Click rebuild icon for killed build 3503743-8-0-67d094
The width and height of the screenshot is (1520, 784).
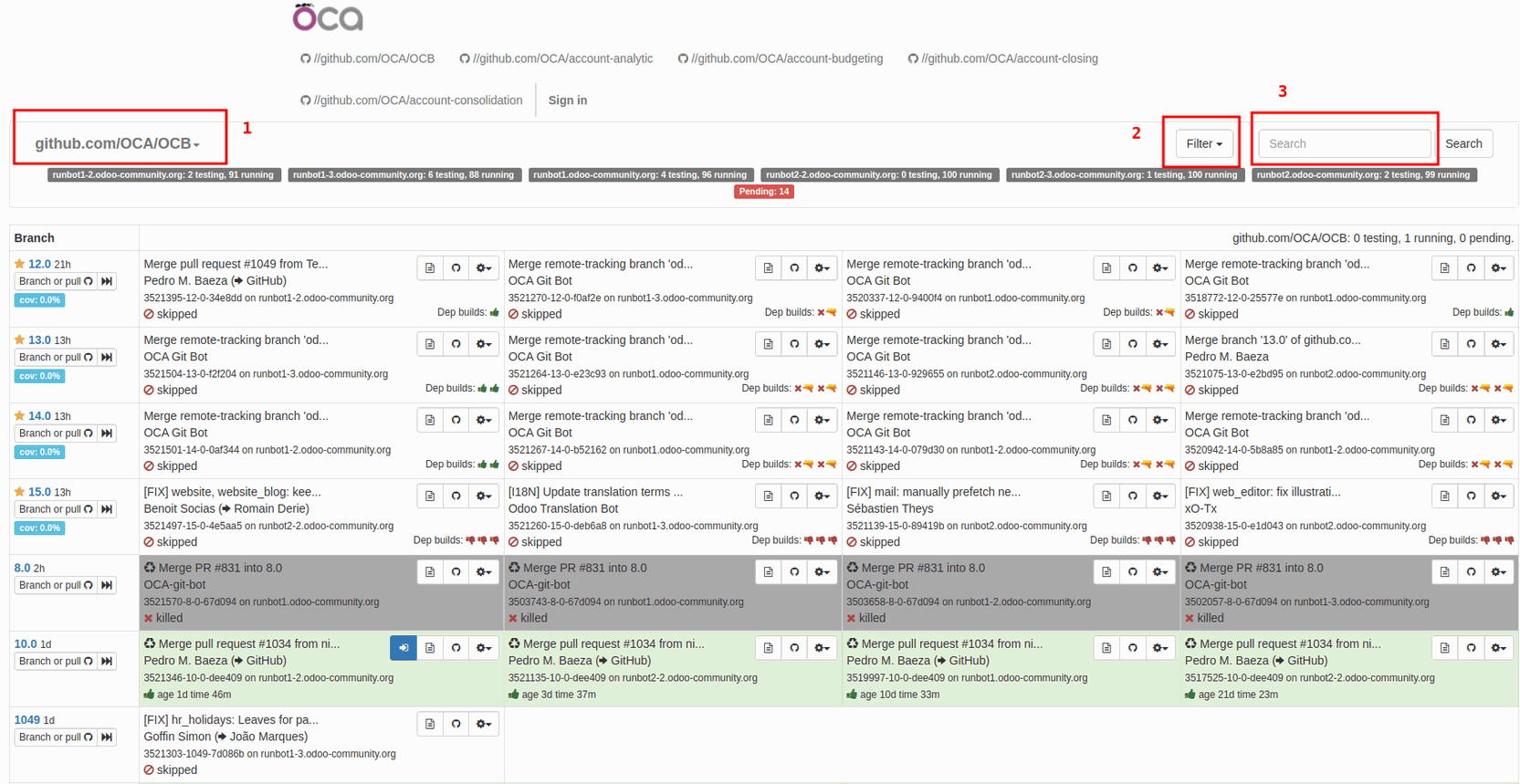click(794, 572)
